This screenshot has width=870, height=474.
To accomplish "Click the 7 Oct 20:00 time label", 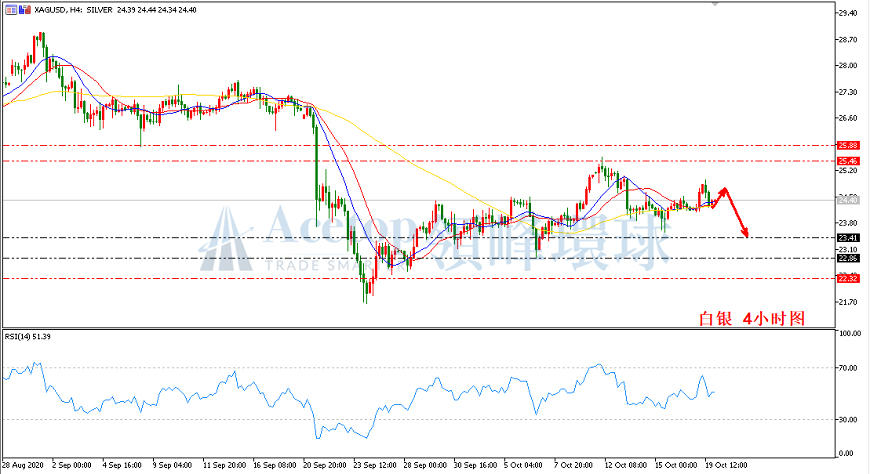I will [x=573, y=465].
